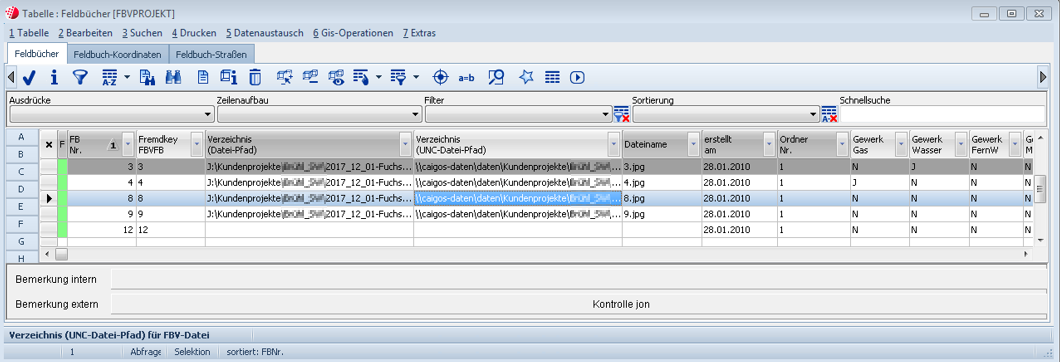Select row marker for FB Nr. 4
Viewport: 1060px width, 362px height.
coord(49,183)
